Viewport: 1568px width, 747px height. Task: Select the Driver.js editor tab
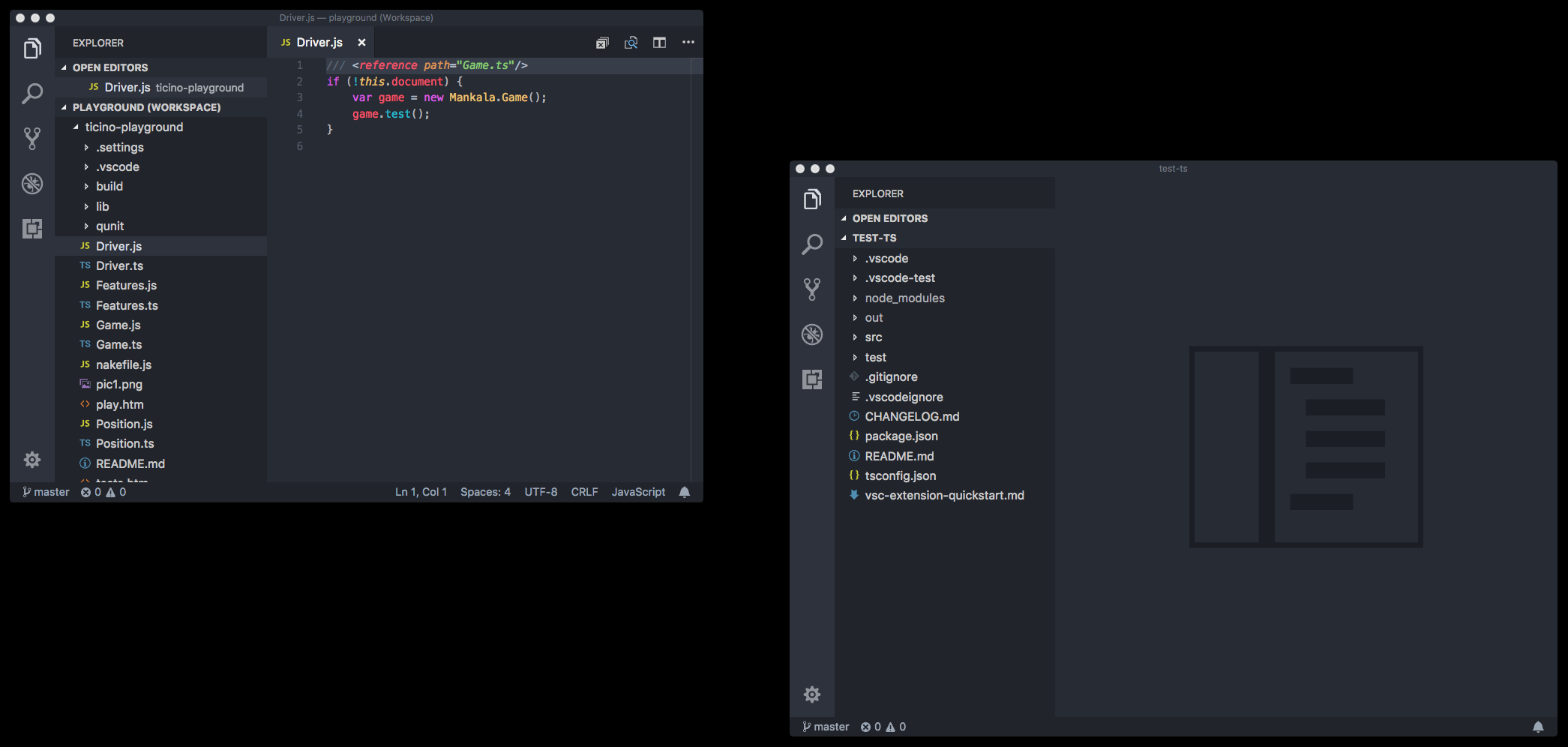click(x=319, y=43)
